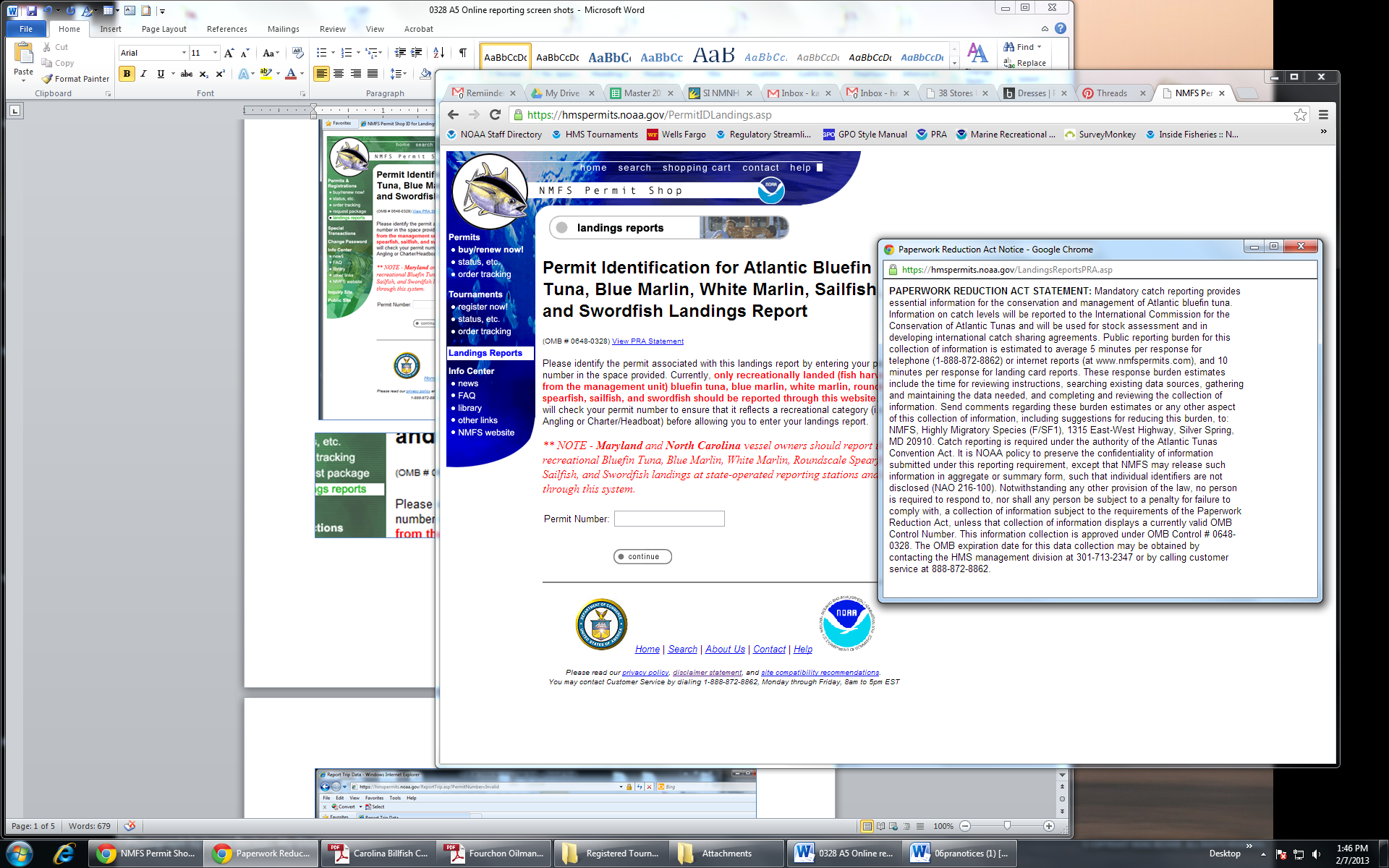Clear formatting with the eraser icon
Viewport: 1389px width, 868px height.
[x=297, y=53]
